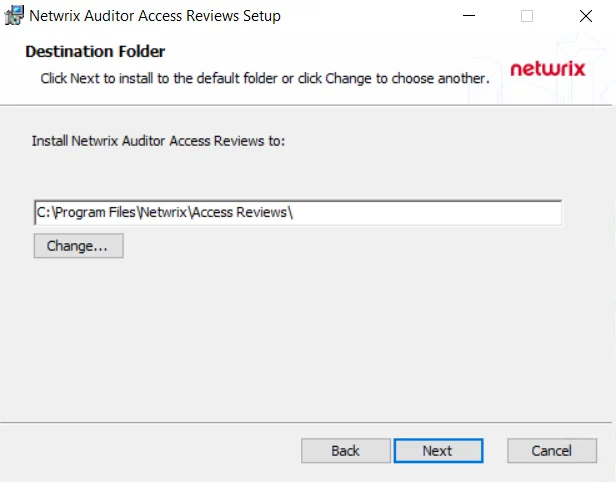Close the setup window

tap(586, 16)
